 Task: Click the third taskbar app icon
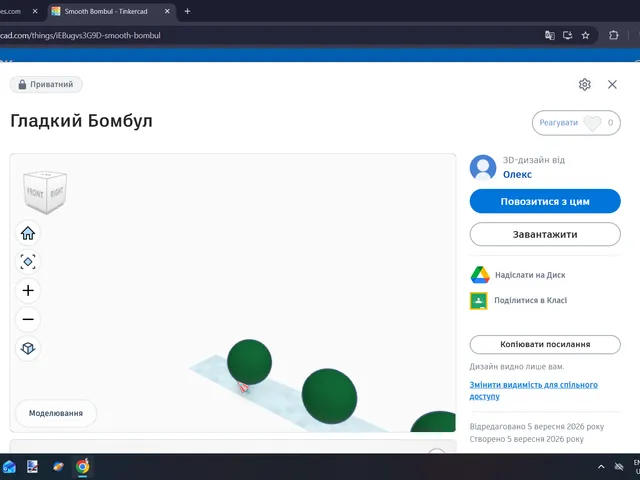[x=58, y=466]
